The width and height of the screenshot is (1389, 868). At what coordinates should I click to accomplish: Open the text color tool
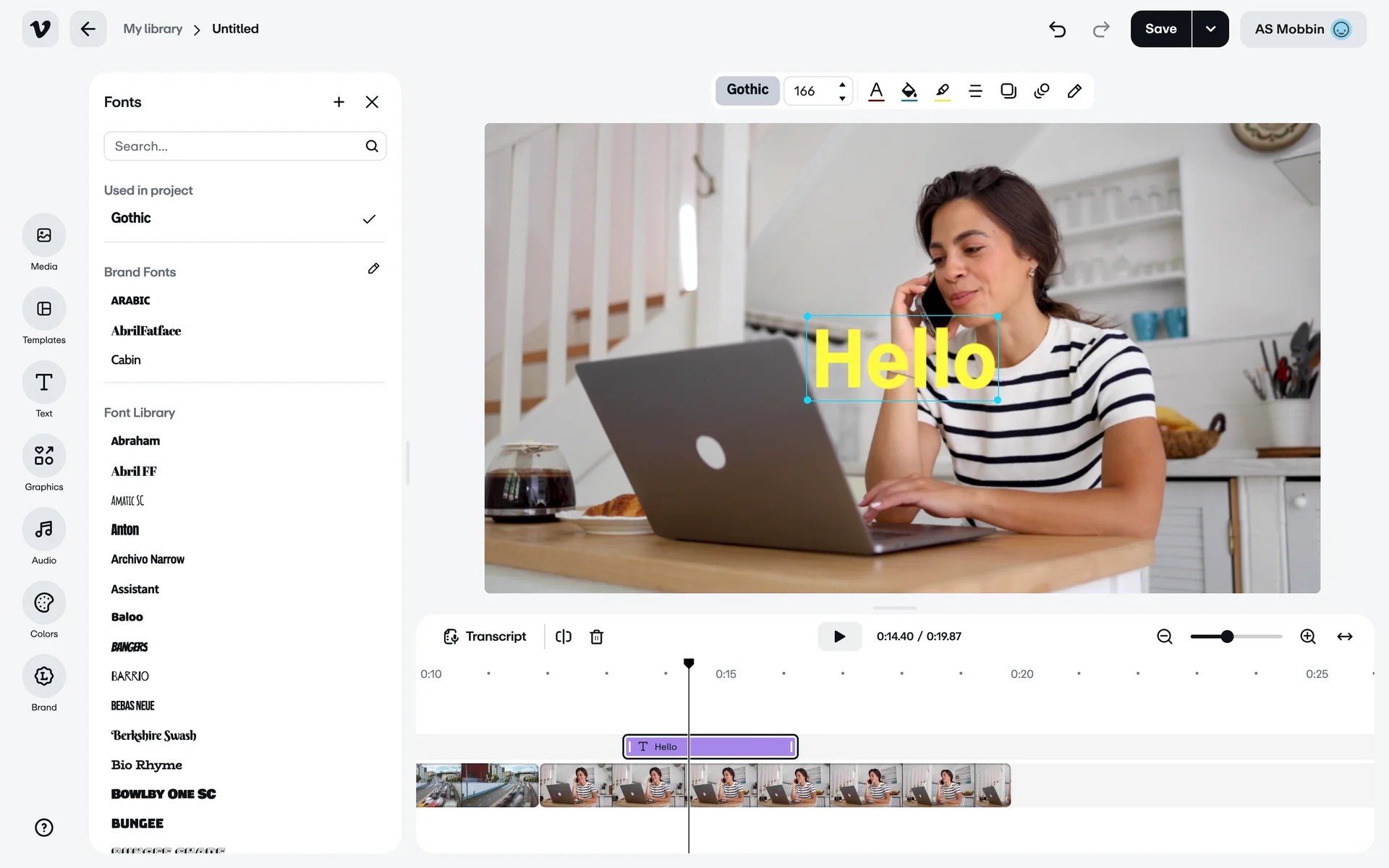tap(876, 91)
